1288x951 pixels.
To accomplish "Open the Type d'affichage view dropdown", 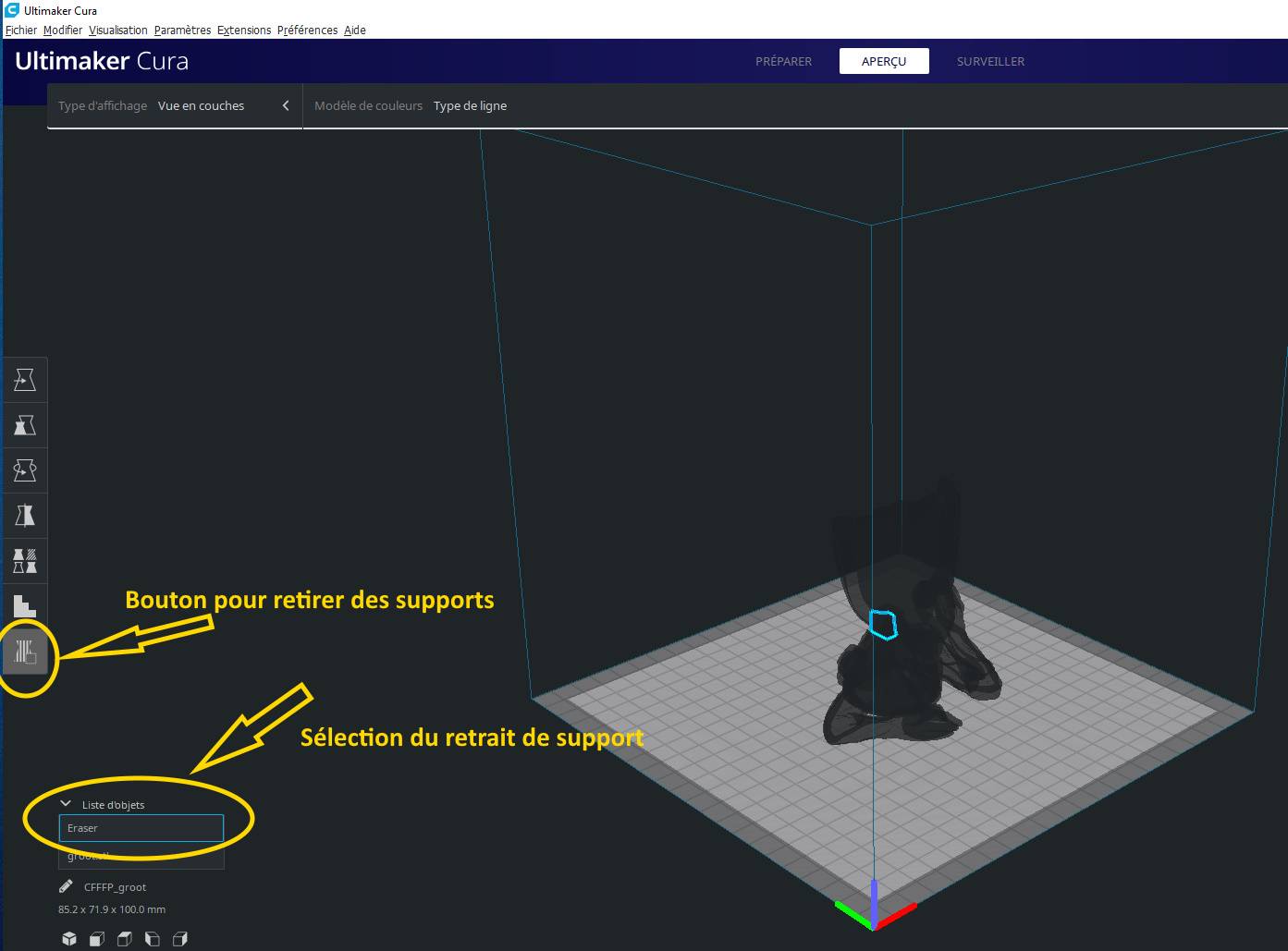I will (175, 105).
